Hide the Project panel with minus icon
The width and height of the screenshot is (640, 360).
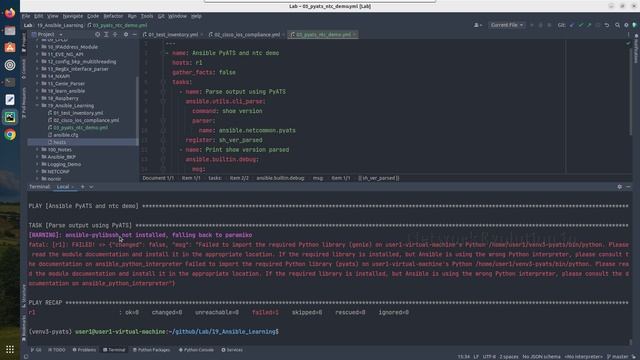coord(134,35)
